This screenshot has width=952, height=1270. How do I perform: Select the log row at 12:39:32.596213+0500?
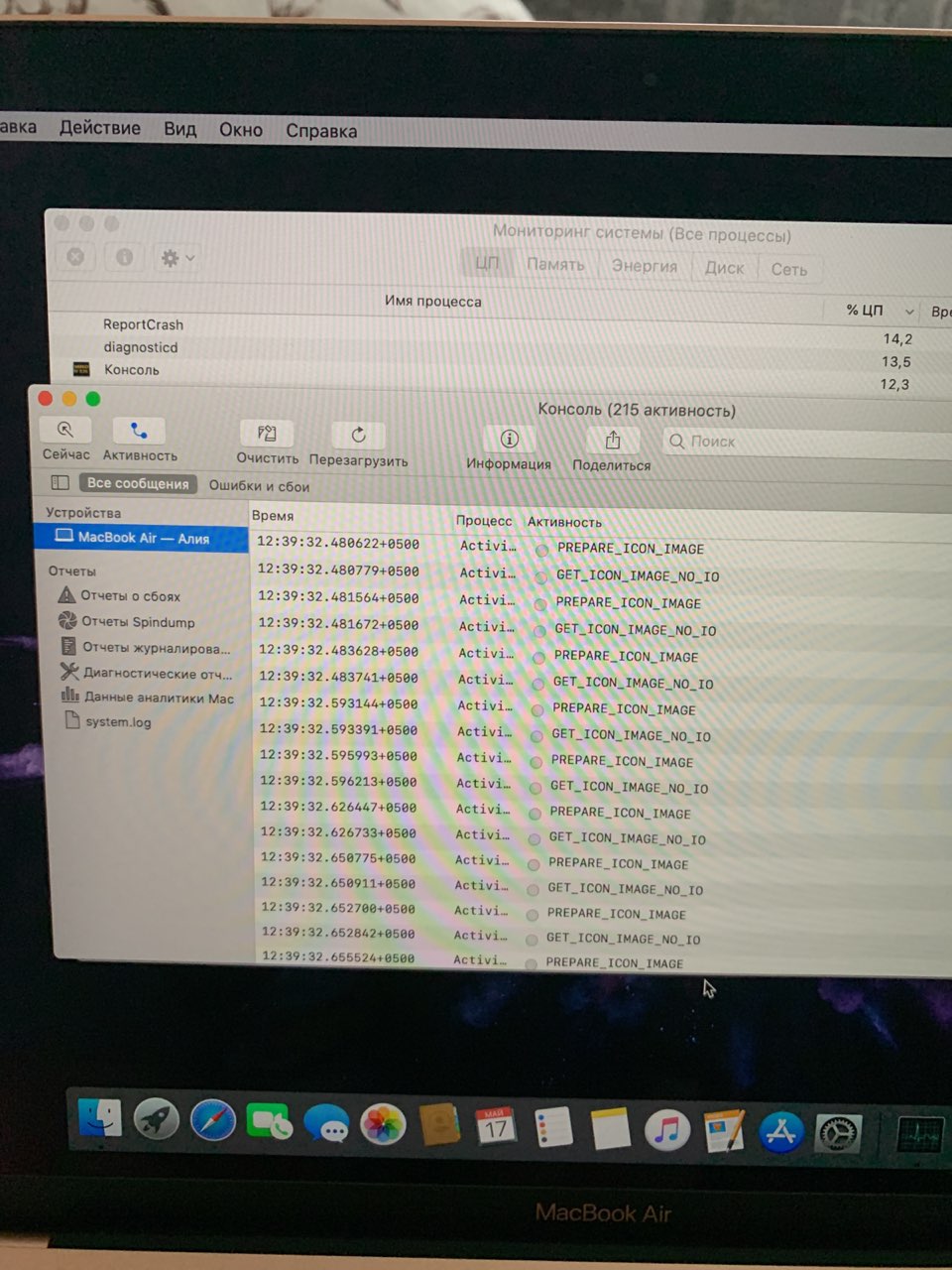pos(600,784)
